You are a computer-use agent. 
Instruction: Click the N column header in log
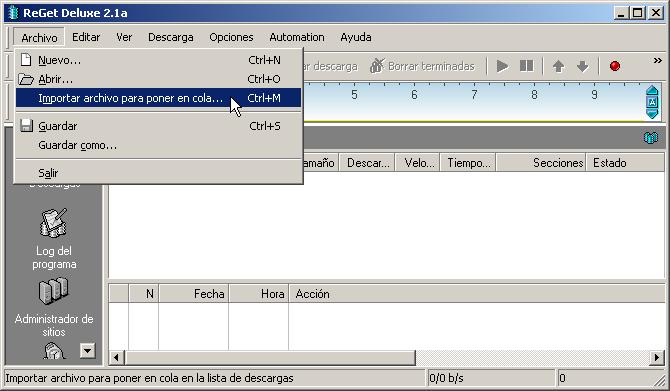click(x=144, y=294)
